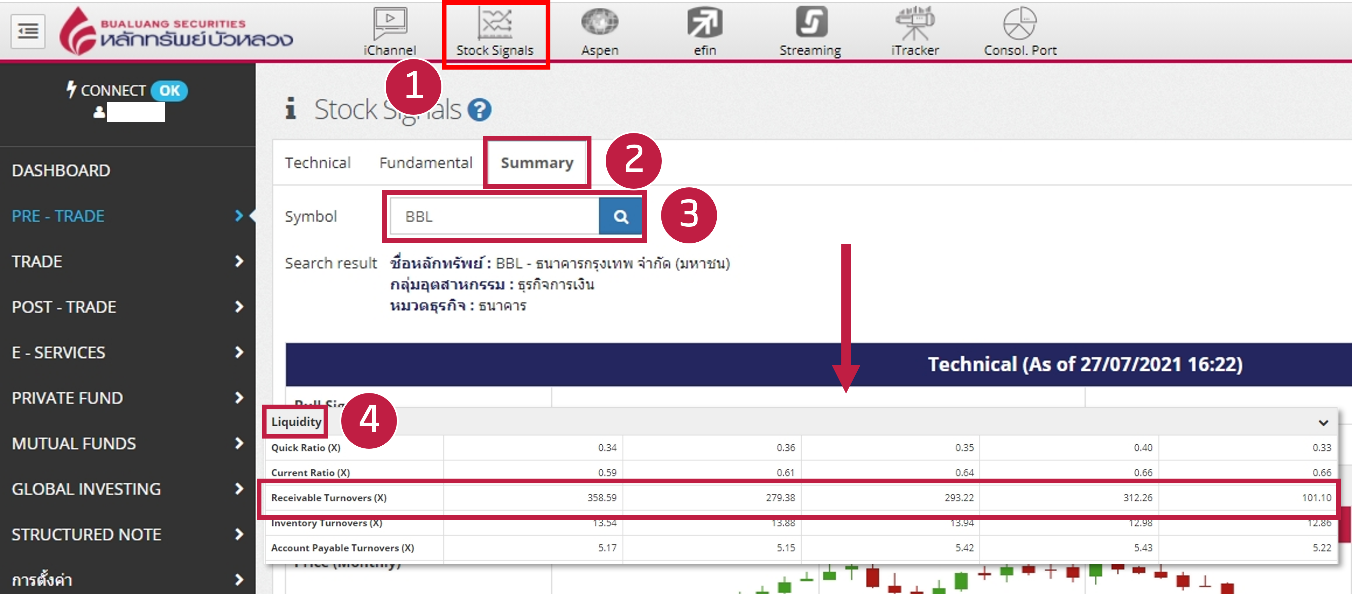Image resolution: width=1352 pixels, height=594 pixels.
Task: Click the hamburger menu toggle button
Action: coord(28,31)
